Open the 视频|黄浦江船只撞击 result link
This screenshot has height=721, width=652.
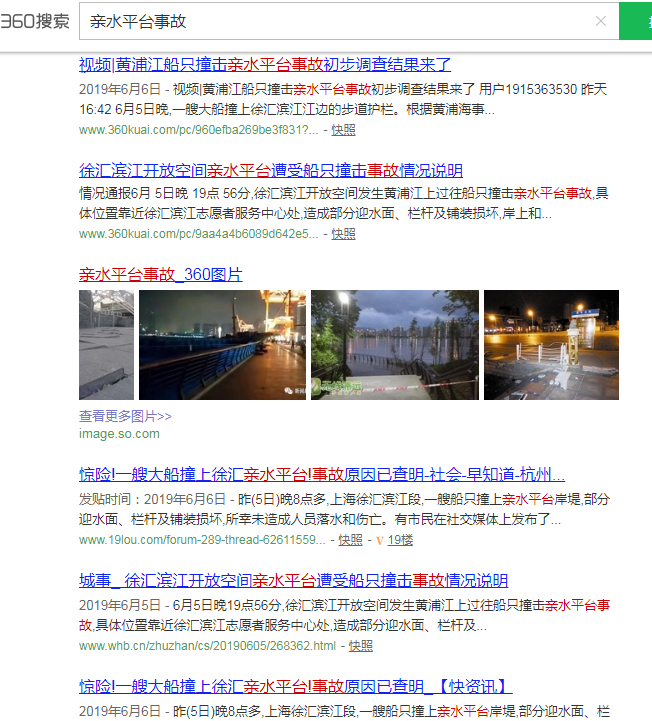tap(265, 65)
